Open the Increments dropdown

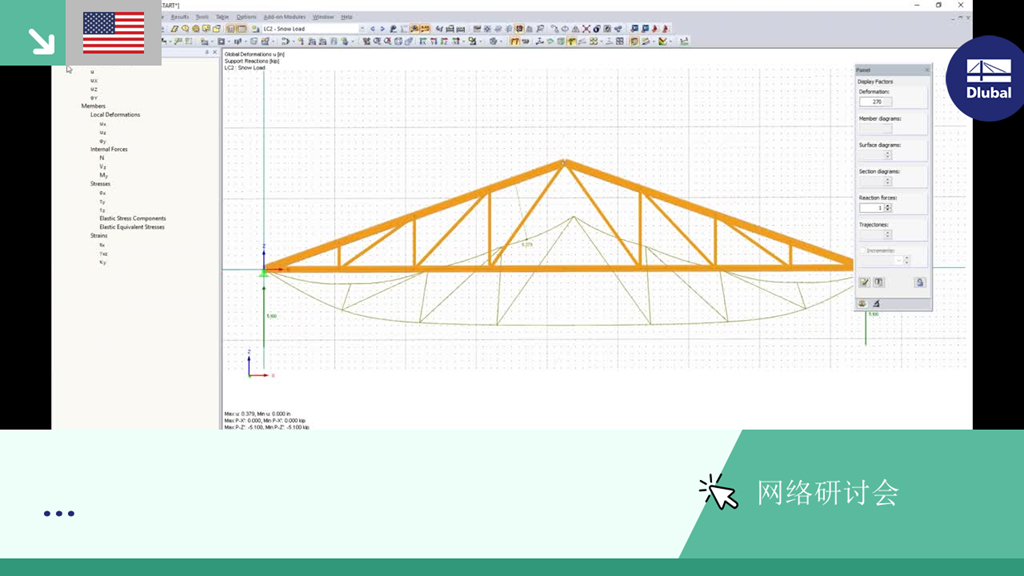[899, 260]
